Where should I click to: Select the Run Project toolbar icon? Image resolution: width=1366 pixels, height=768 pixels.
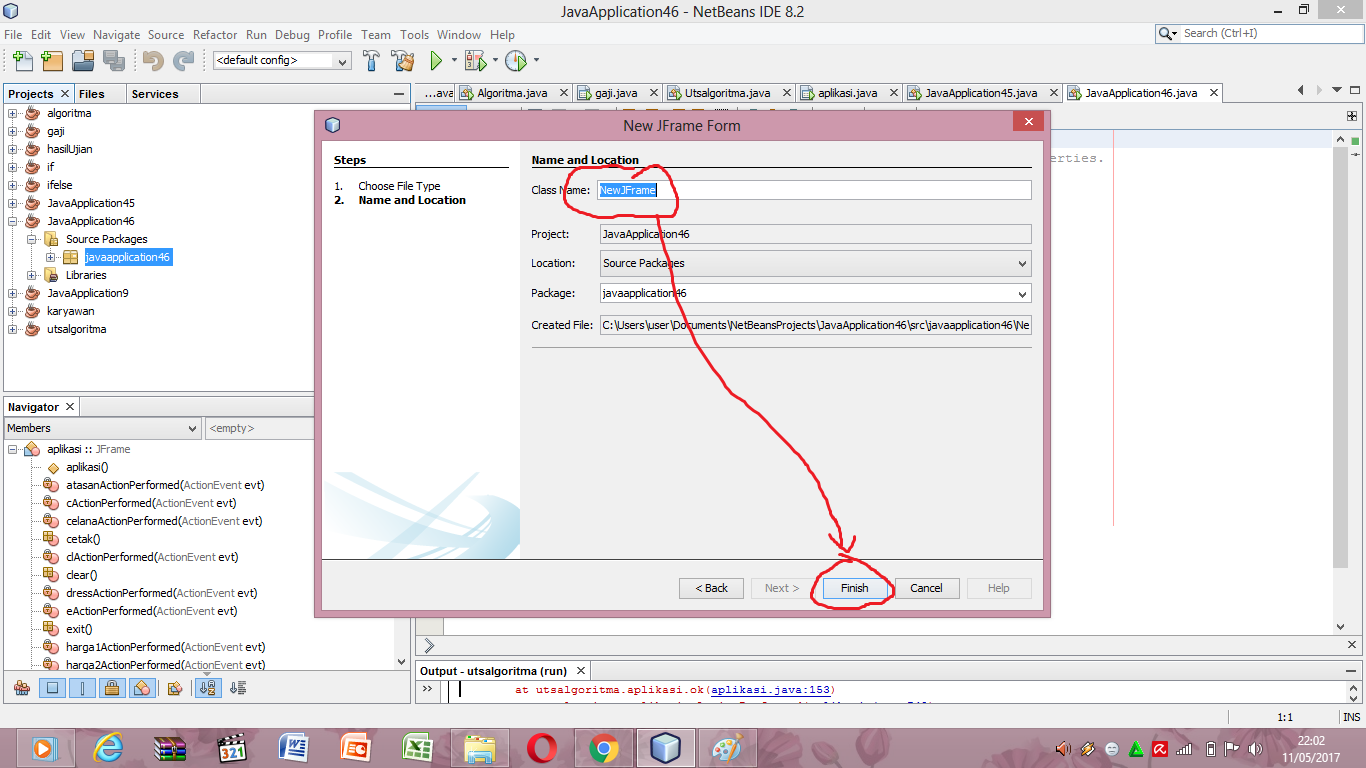436,61
